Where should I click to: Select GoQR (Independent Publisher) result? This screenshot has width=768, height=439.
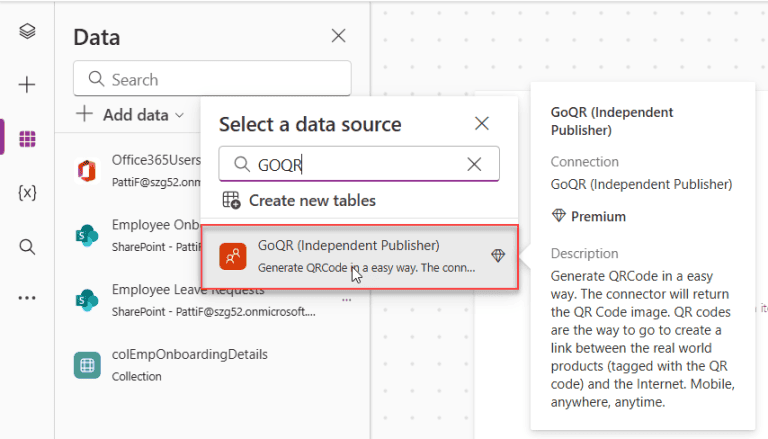pos(360,257)
